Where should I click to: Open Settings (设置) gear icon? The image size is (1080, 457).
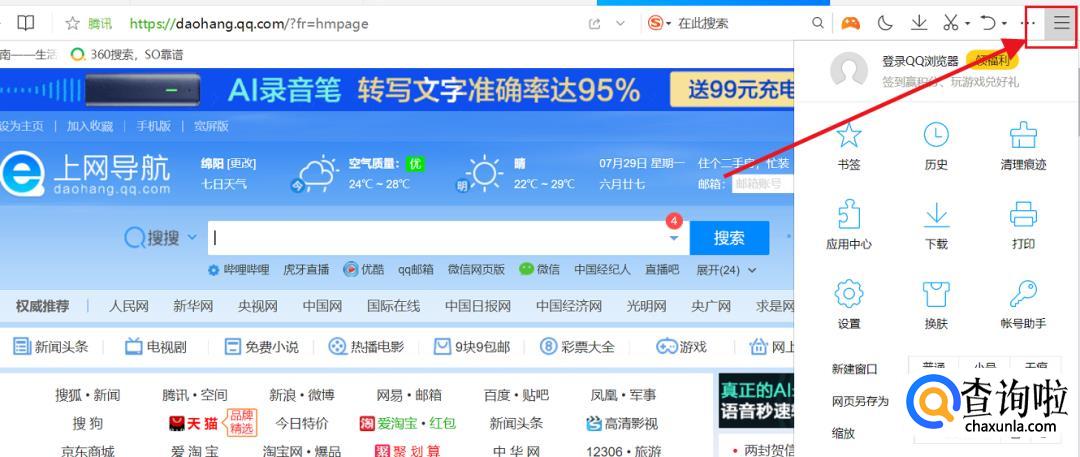click(849, 294)
